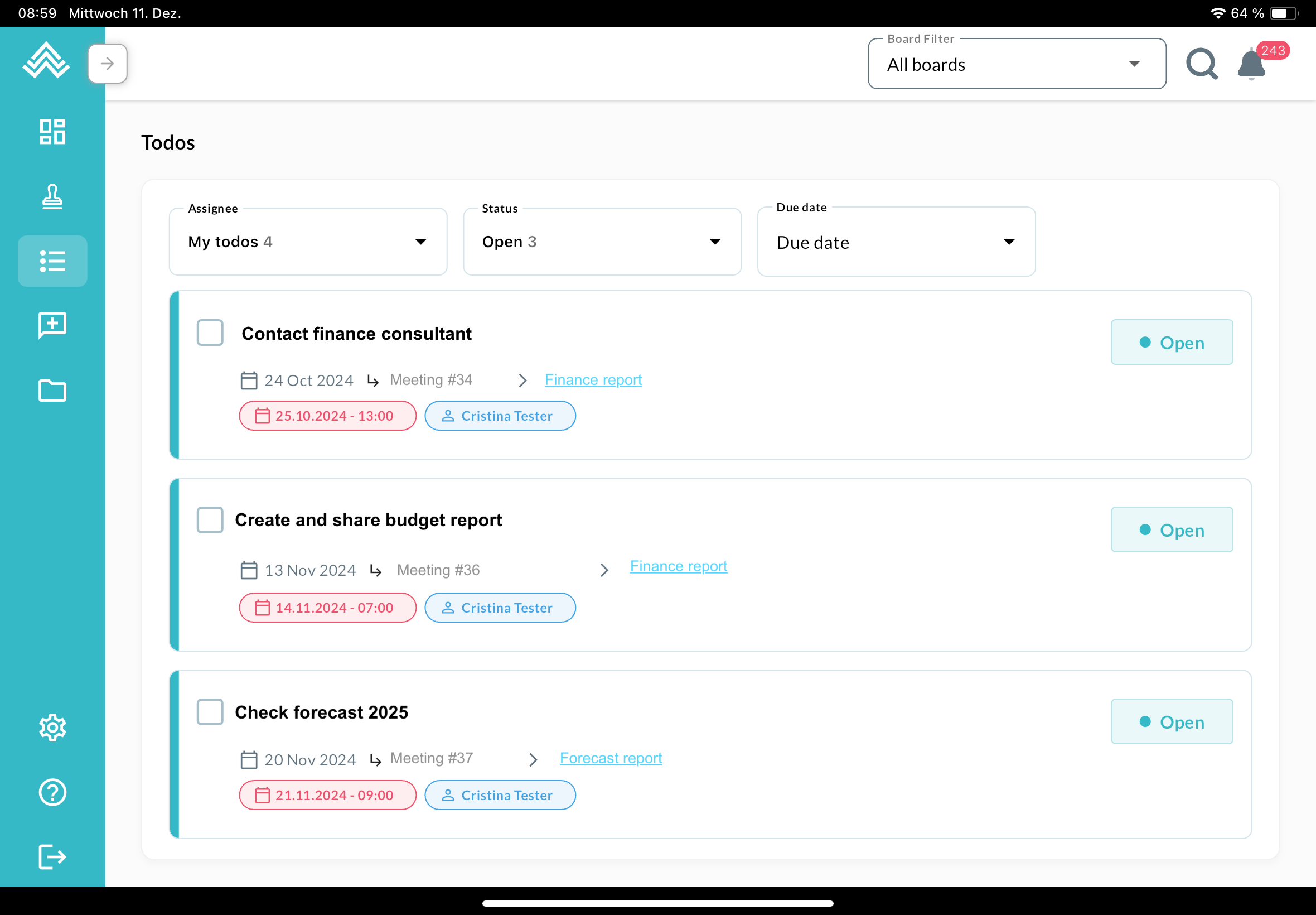The height and width of the screenshot is (915, 1316).
Task: Click the stamp approvals sidebar icon
Action: click(x=52, y=196)
